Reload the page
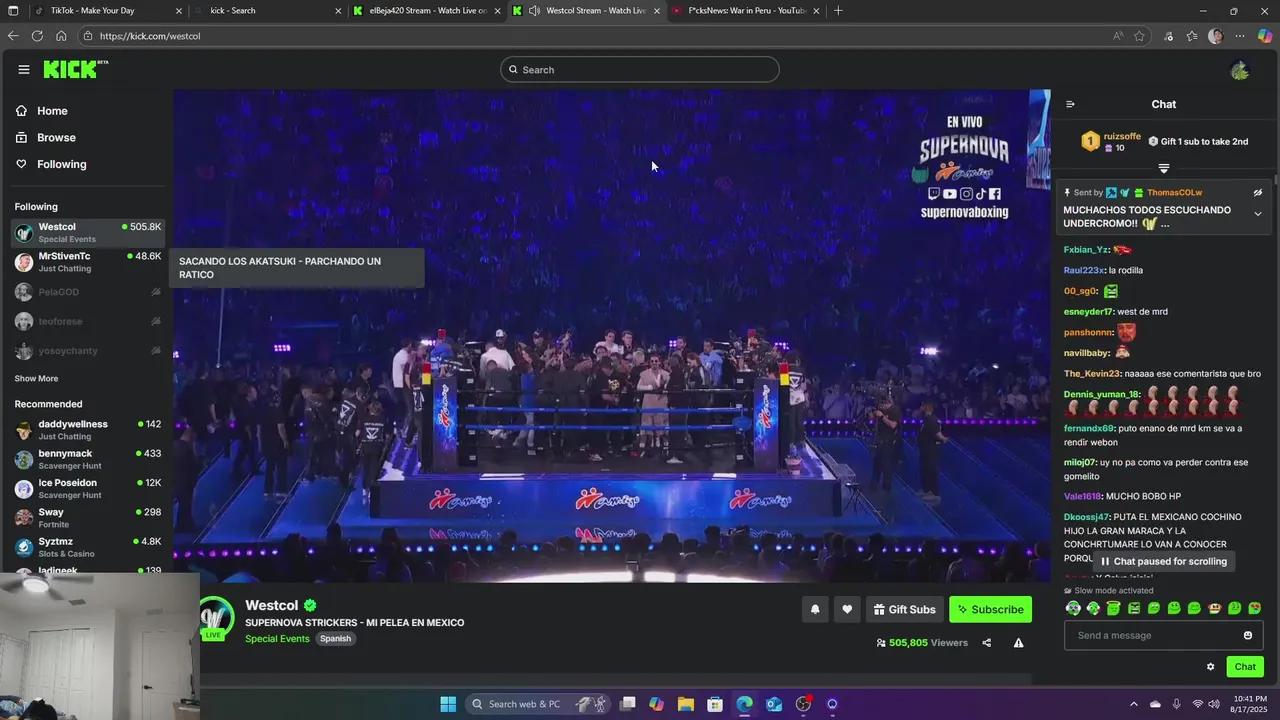Viewport: 1280px width, 720px height. (37, 36)
